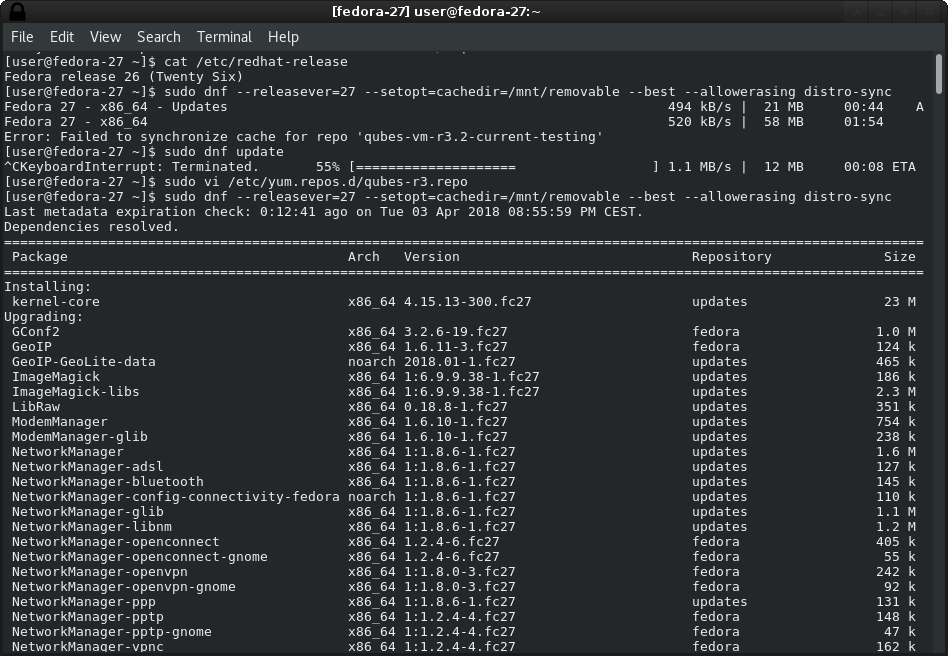Click the "148 k" size value
Screen dimensions: 948x656
pyautogui.click(x=895, y=617)
